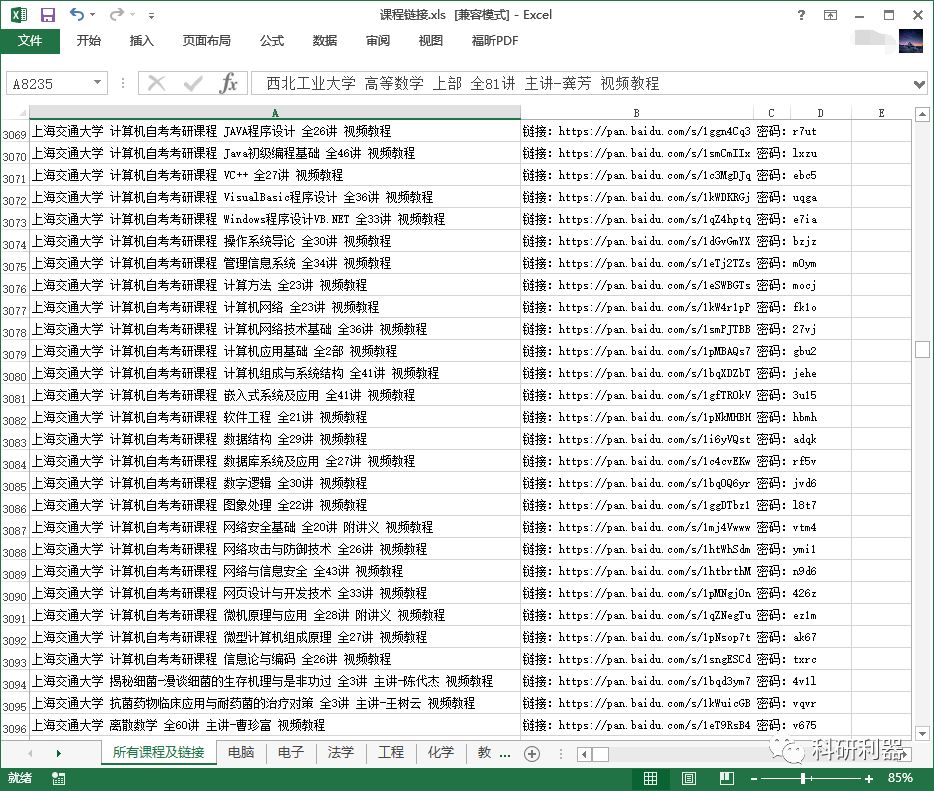Viewport: 934px width, 791px height.
Task: Click the more sheets ellipsis
Action: [505, 754]
